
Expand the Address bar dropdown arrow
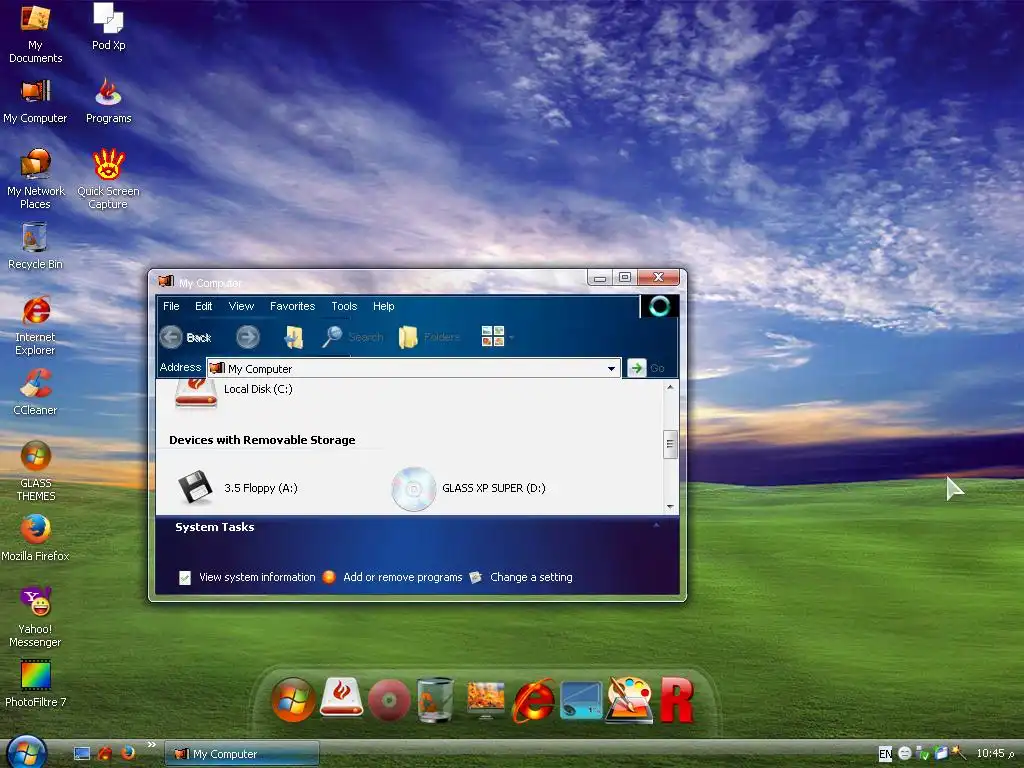pos(611,368)
